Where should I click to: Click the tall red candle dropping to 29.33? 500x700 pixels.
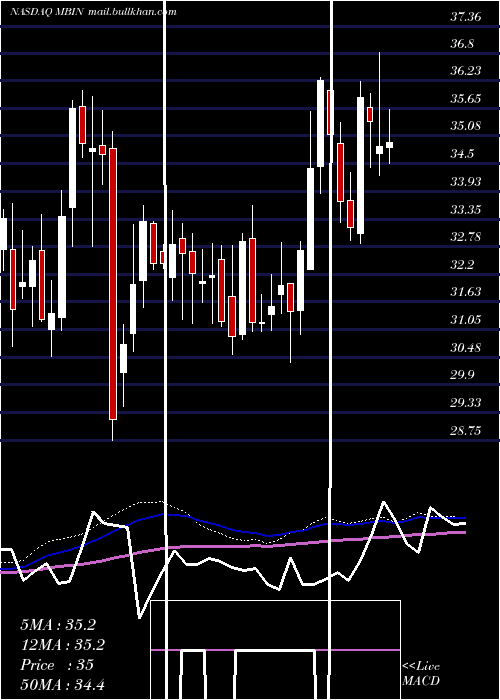[x=113, y=284]
